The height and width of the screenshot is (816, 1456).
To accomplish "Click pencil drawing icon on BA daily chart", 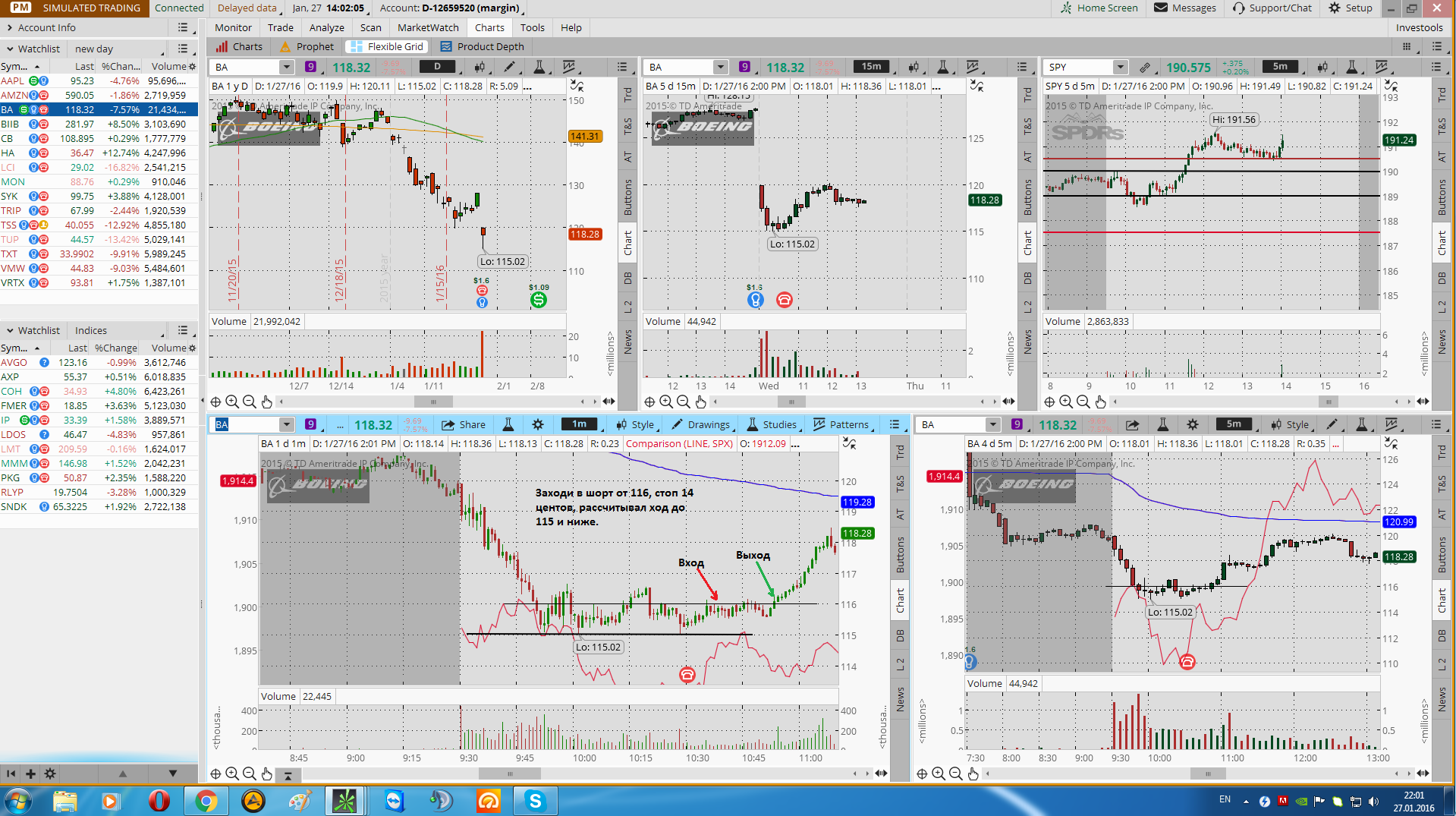I will [x=509, y=68].
